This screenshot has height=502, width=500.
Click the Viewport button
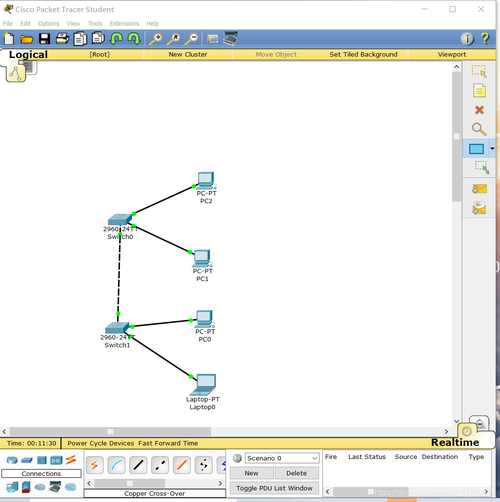[x=452, y=54]
